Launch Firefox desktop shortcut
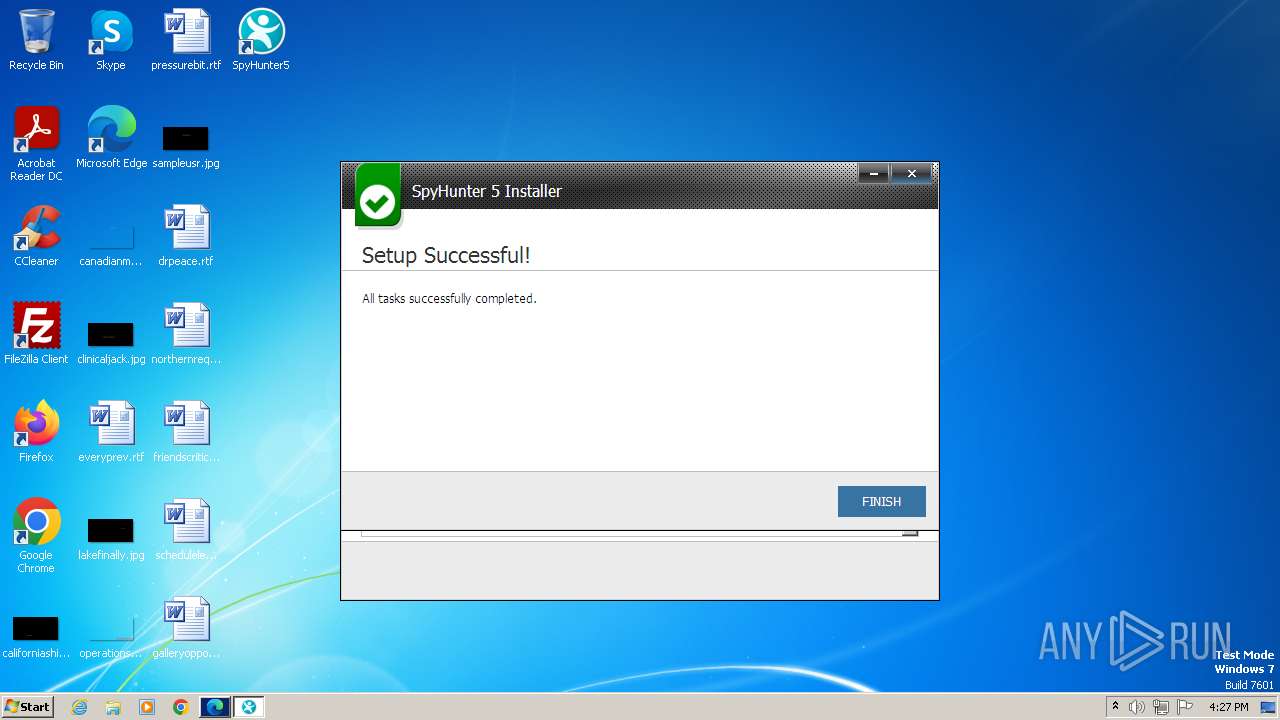The width and height of the screenshot is (1280, 720). [36, 432]
